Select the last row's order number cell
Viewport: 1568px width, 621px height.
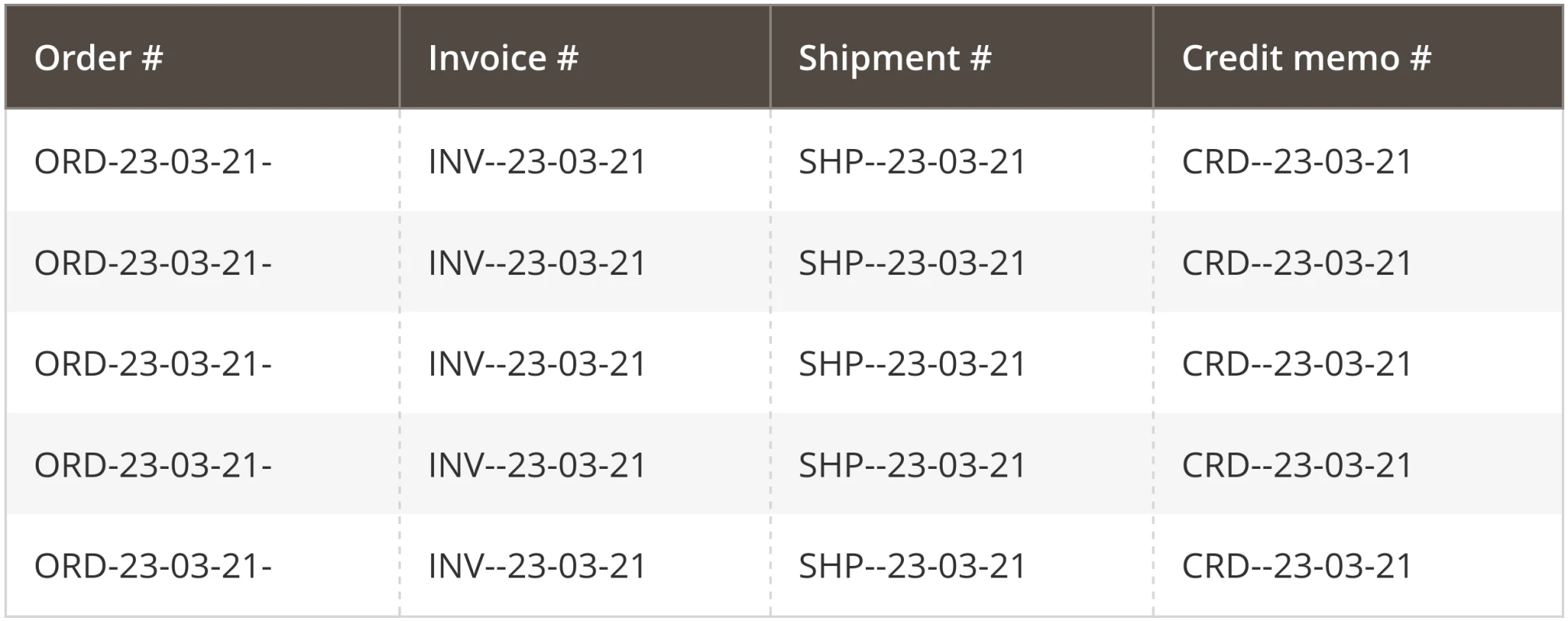(203, 565)
